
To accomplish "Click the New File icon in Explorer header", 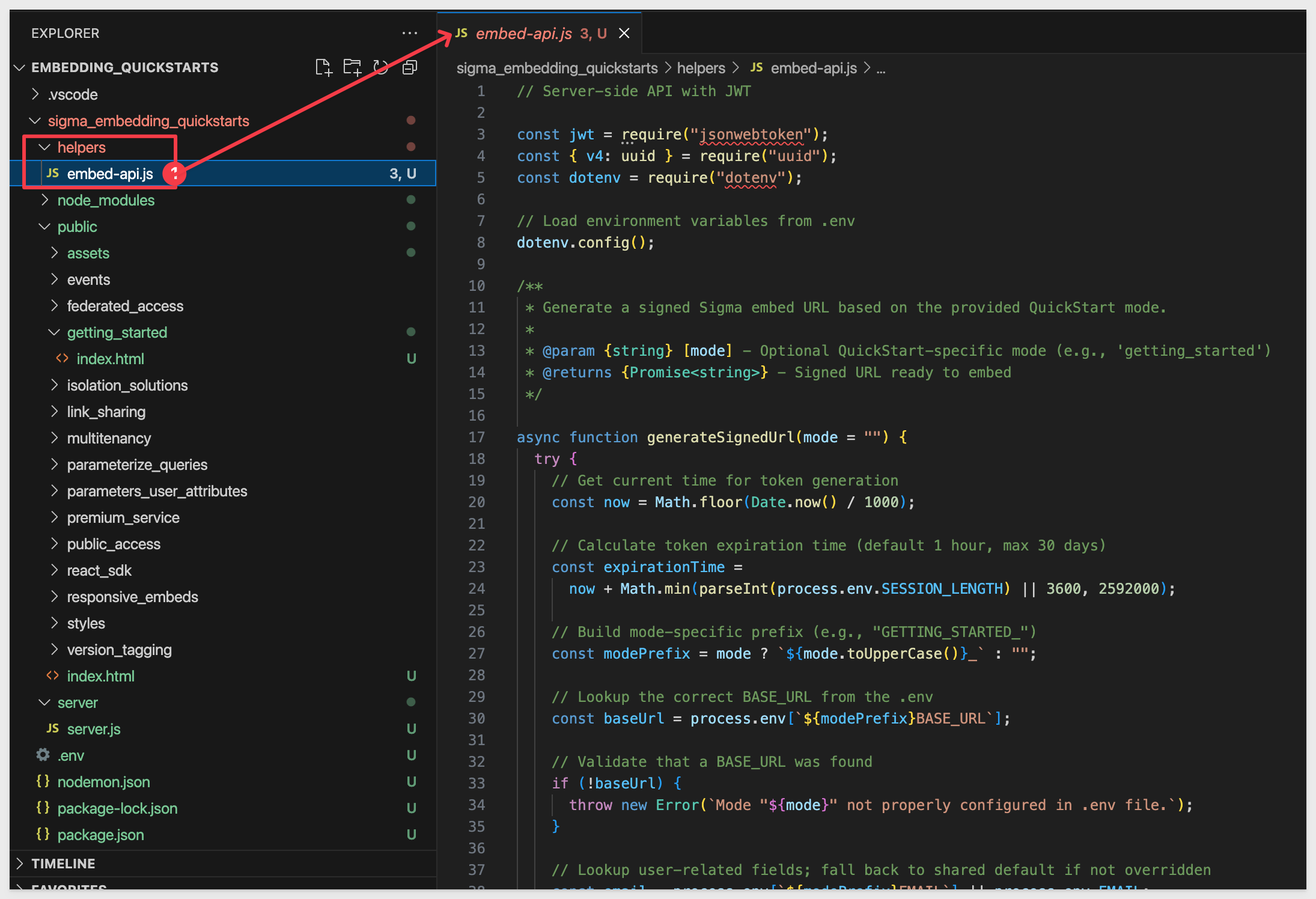I will pos(323,67).
